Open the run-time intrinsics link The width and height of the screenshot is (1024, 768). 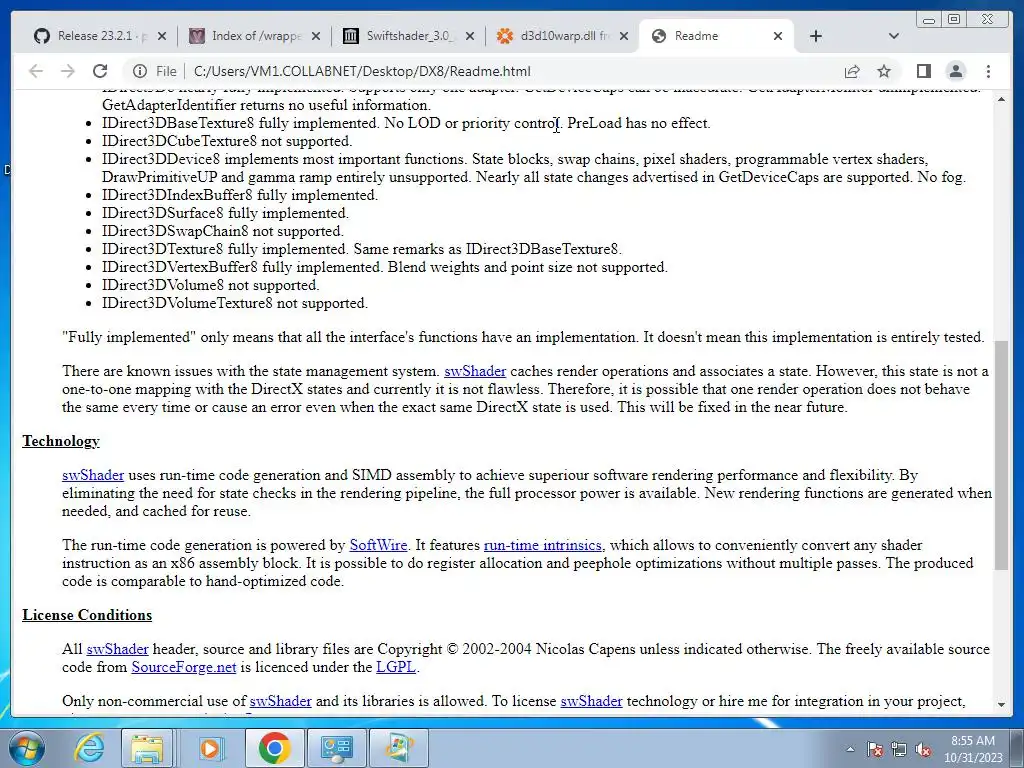[543, 545]
